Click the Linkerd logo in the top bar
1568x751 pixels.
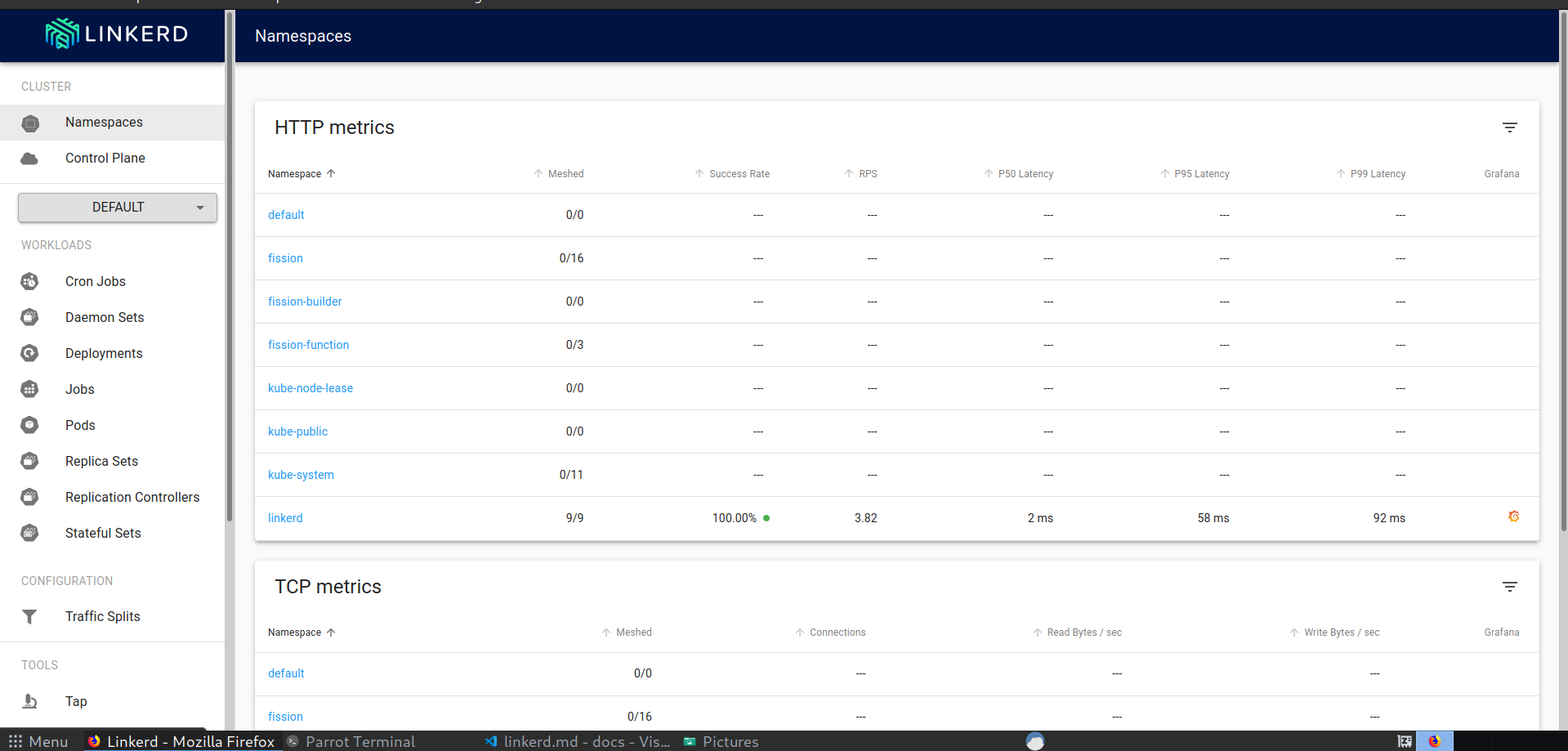[114, 34]
